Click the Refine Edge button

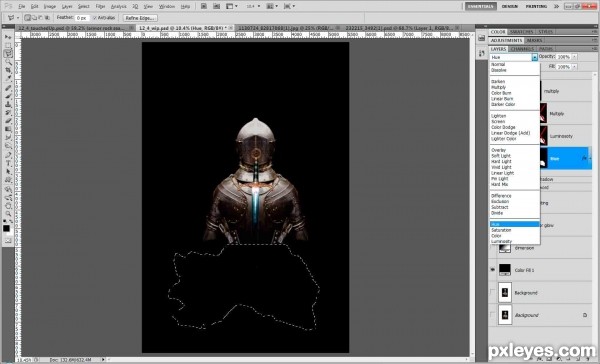pyautogui.click(x=140, y=18)
